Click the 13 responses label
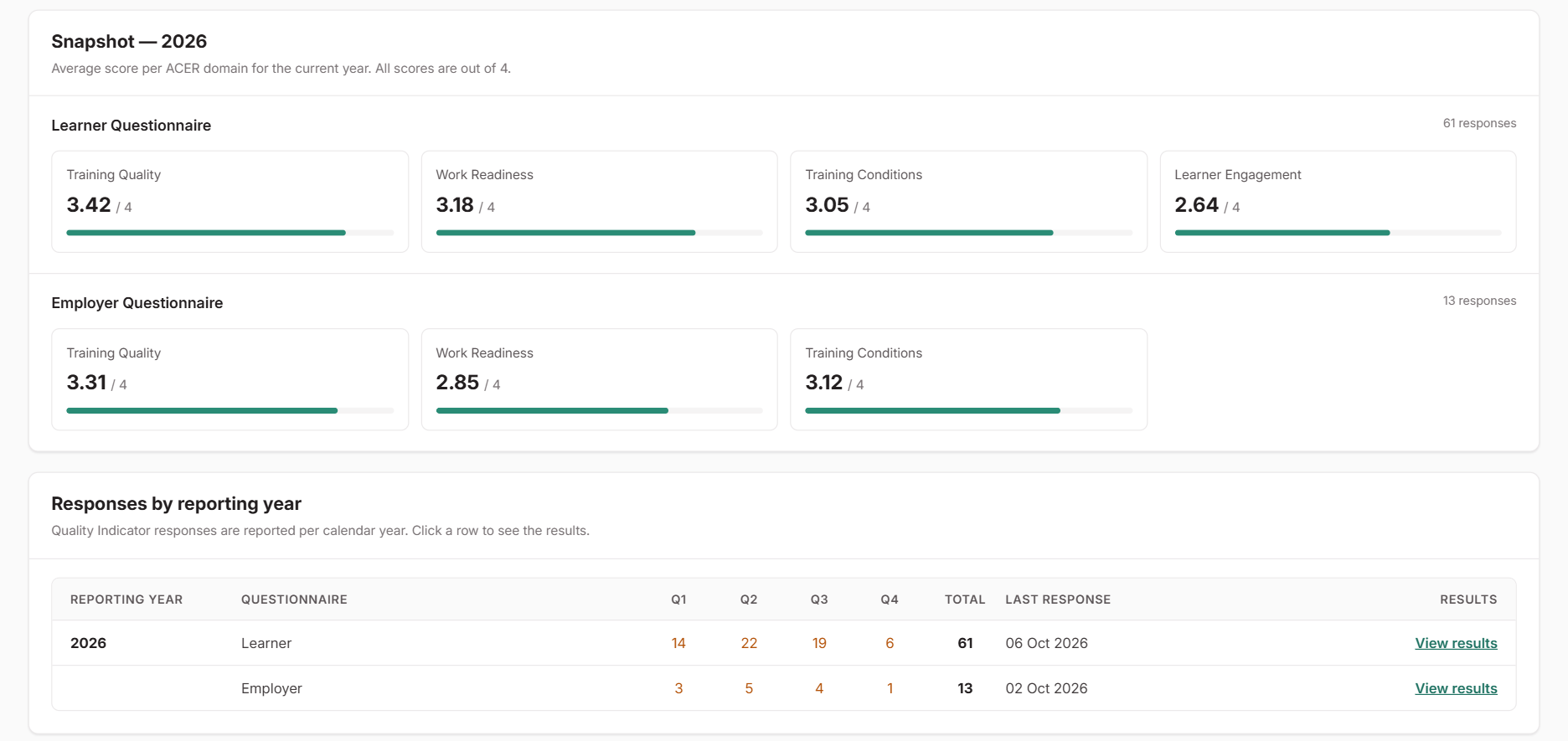This screenshot has width=1568, height=741. click(x=1479, y=301)
